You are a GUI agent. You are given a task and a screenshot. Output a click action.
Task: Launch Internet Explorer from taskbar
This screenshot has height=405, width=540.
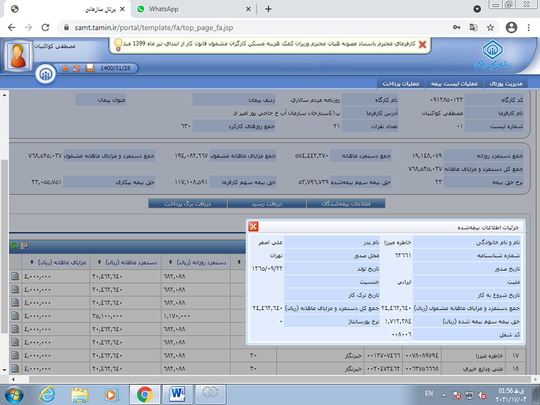(x=47, y=395)
